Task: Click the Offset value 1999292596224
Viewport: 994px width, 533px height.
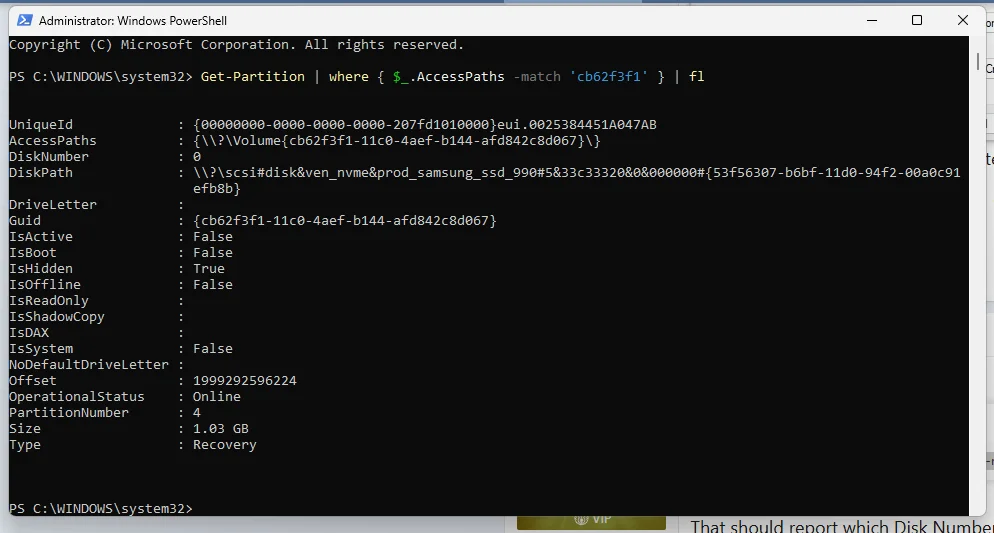Action: click(245, 381)
